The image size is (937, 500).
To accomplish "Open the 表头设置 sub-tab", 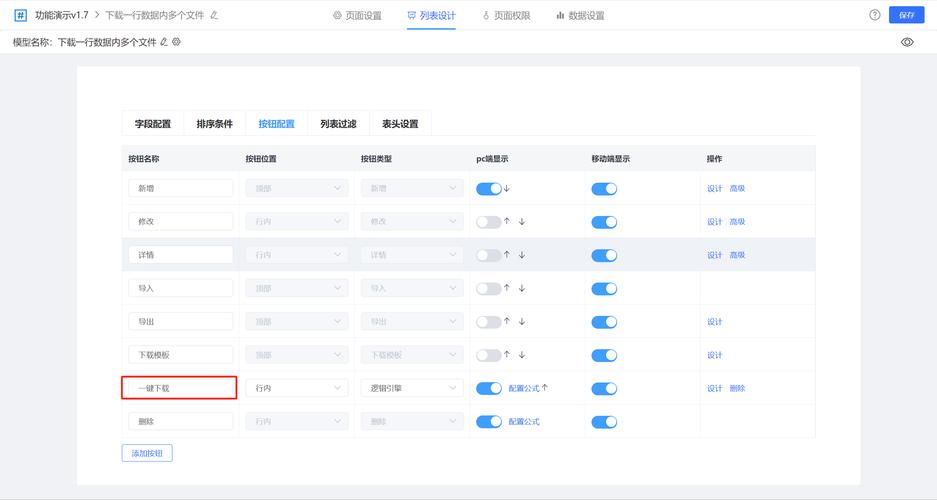I will (400, 124).
